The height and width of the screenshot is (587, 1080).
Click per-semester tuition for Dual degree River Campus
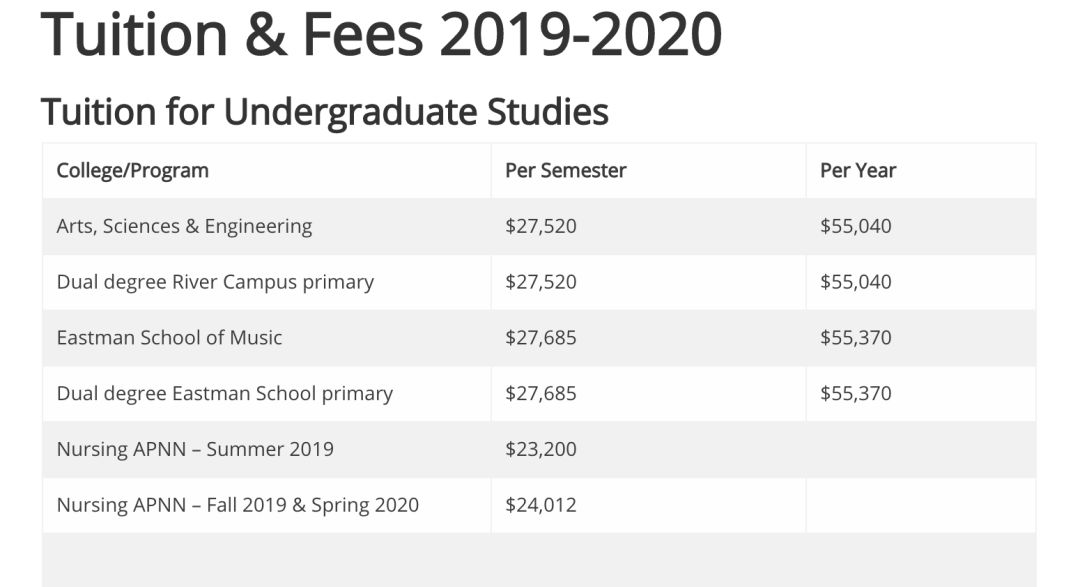pos(540,282)
